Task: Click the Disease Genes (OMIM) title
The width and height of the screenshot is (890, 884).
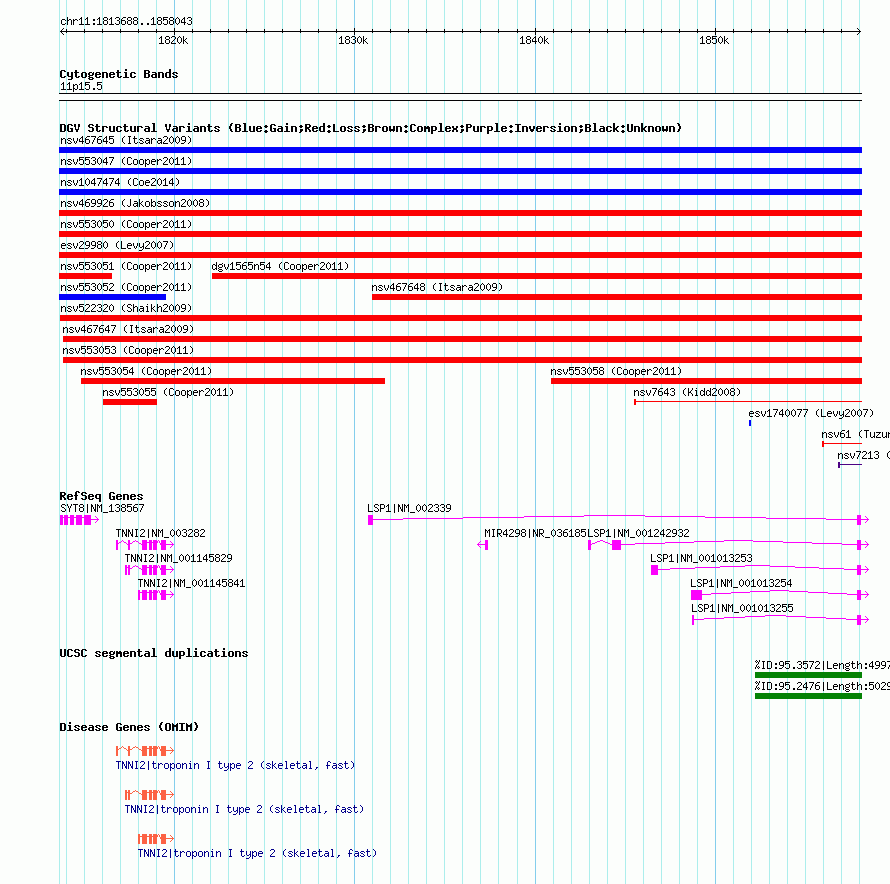Action: click(129, 727)
